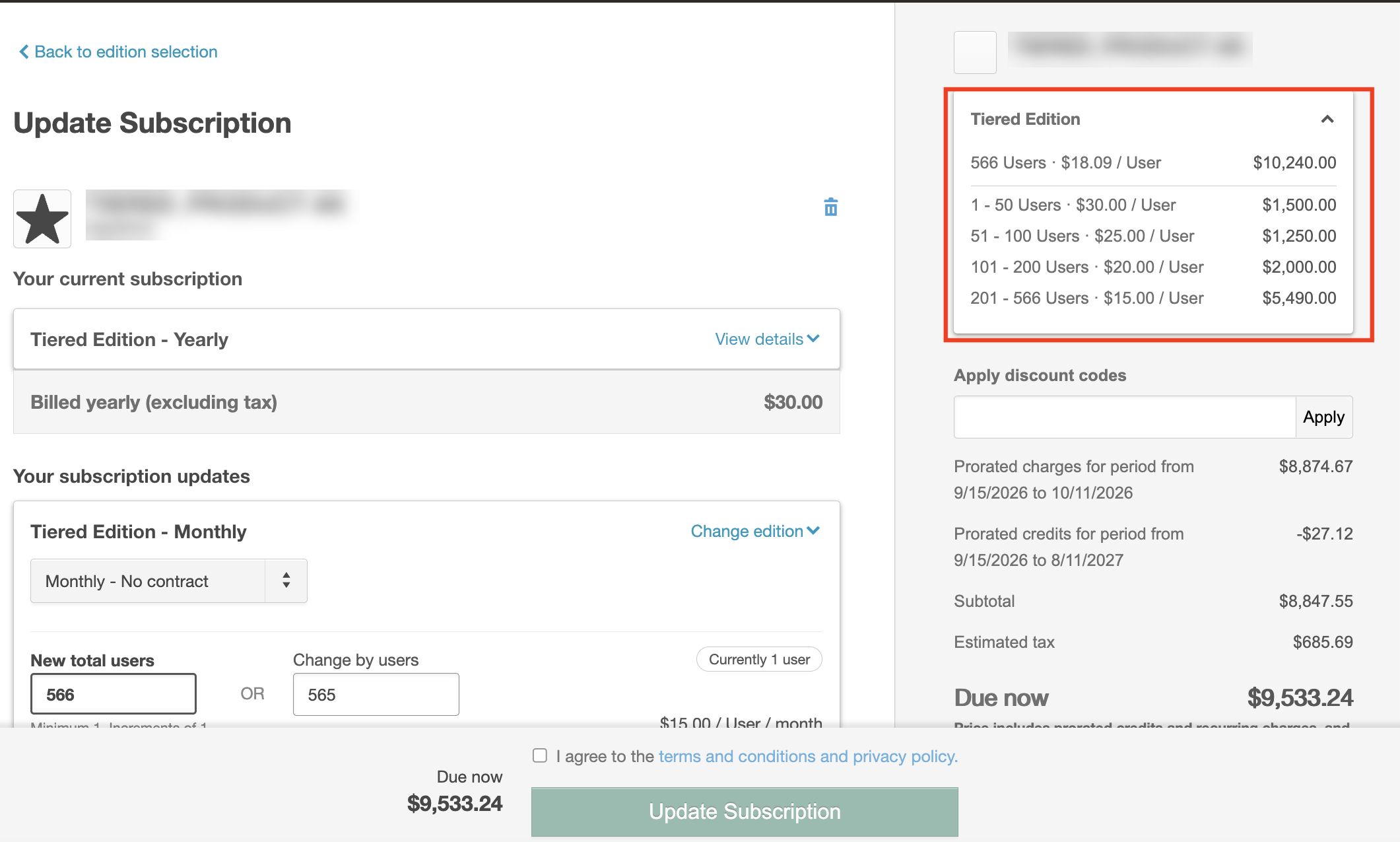
Task: Click the Currently 1 user badge
Action: [x=759, y=659]
